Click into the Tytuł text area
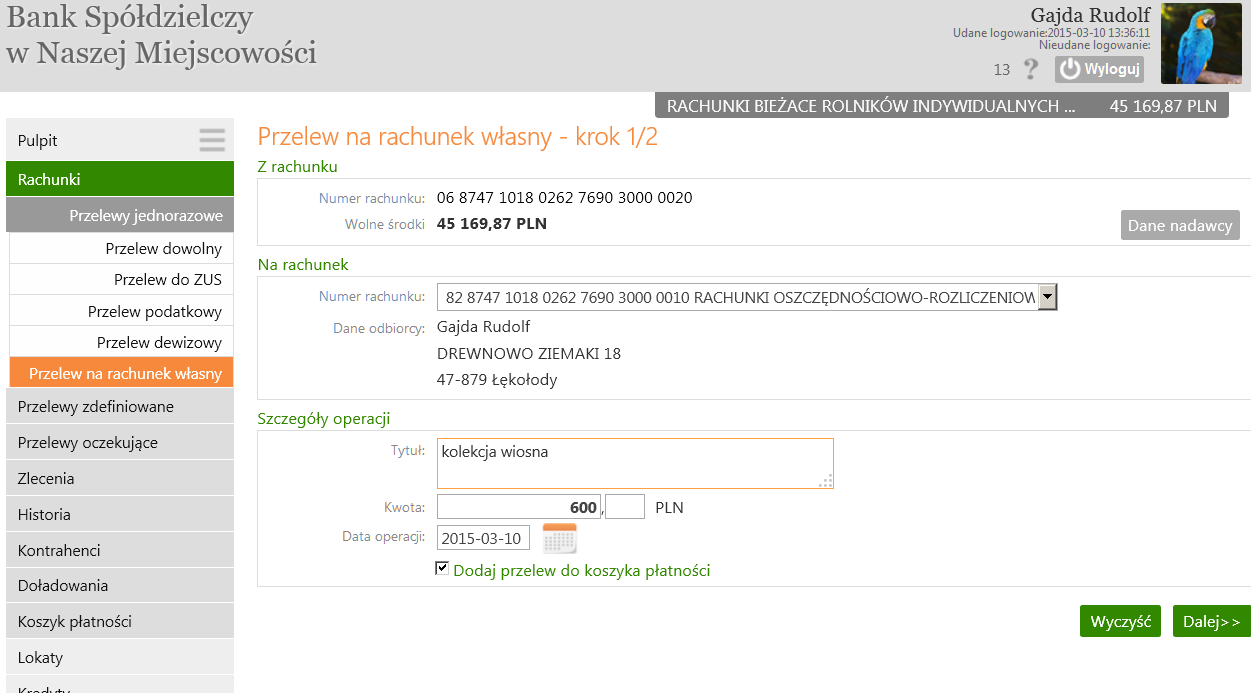Image resolution: width=1251 pixels, height=693 pixels. point(635,464)
